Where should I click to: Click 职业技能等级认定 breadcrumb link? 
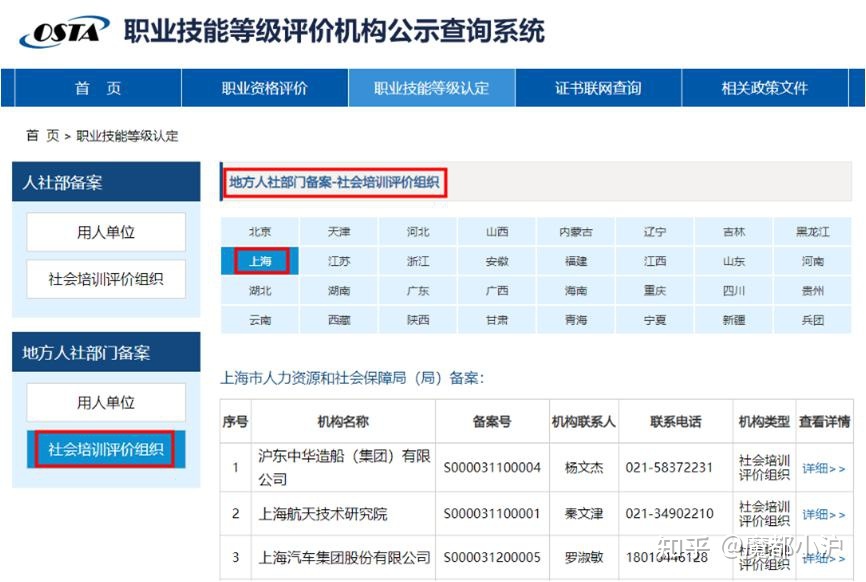point(127,135)
